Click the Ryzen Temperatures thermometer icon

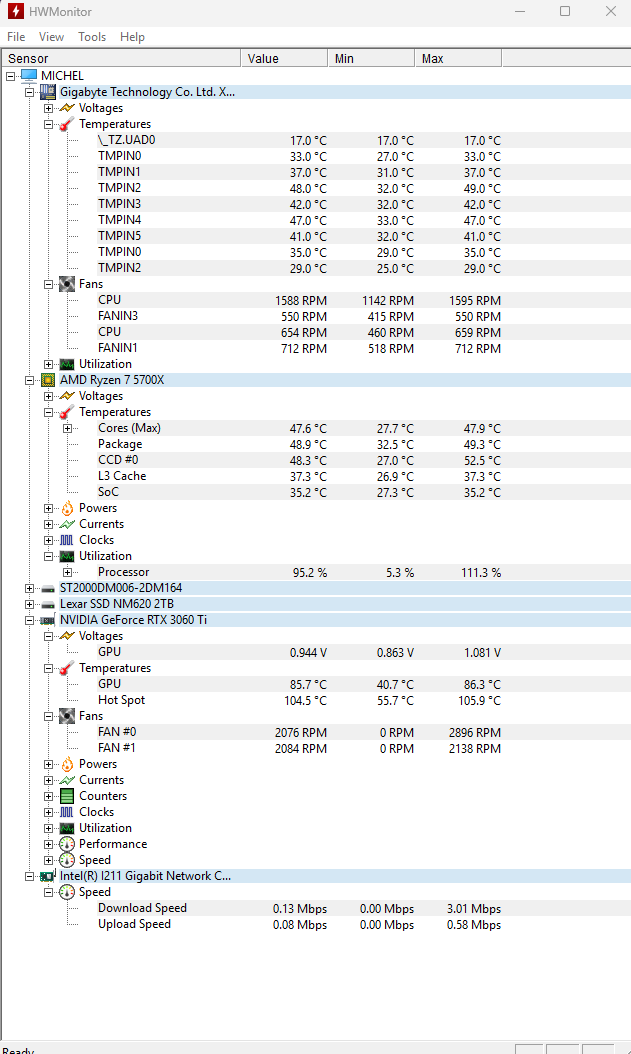point(67,412)
